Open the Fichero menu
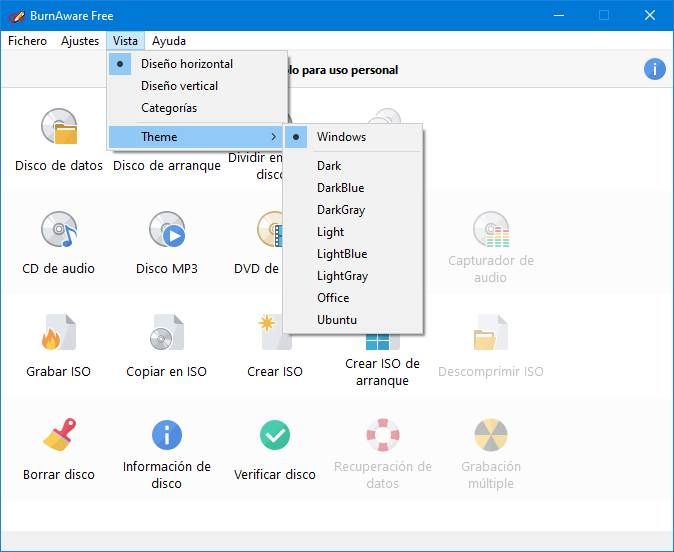 [28, 41]
